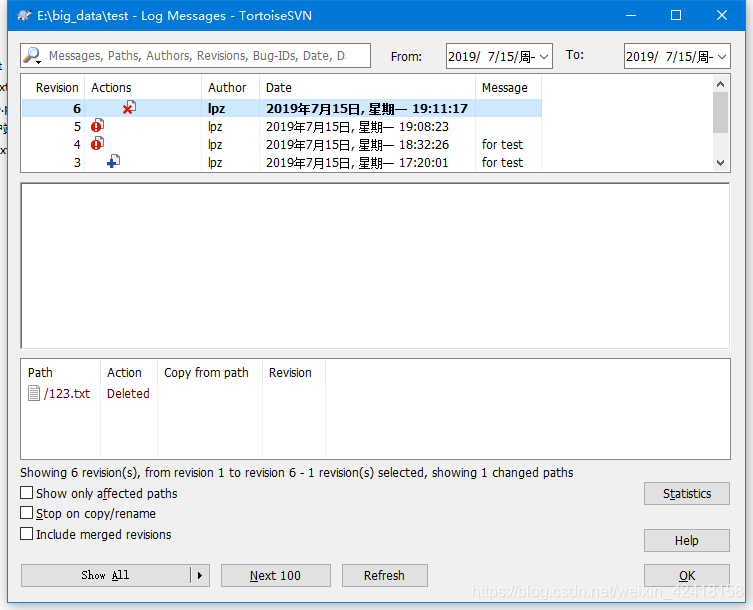Click the log list scrollbar thumb
This screenshot has width=753, height=610.
point(720,112)
